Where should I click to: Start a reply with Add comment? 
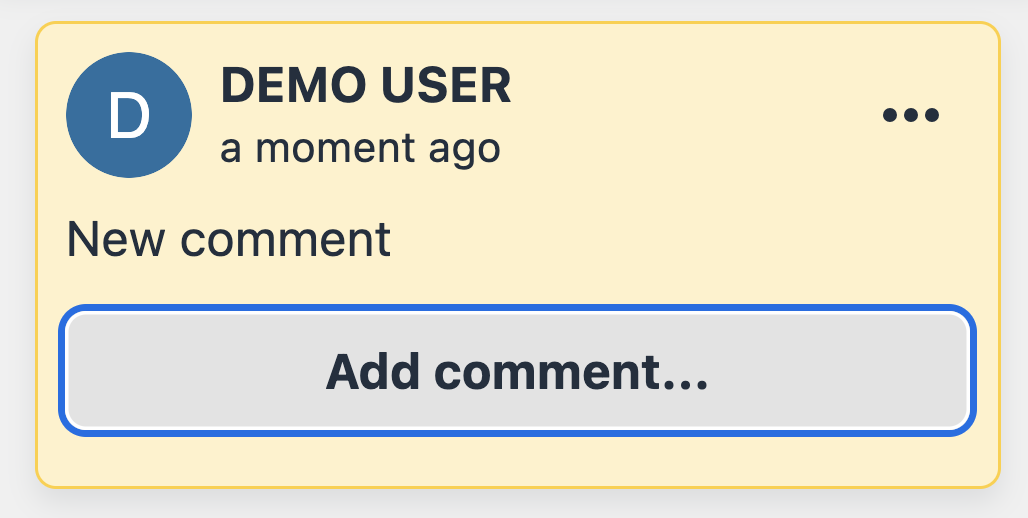click(517, 371)
